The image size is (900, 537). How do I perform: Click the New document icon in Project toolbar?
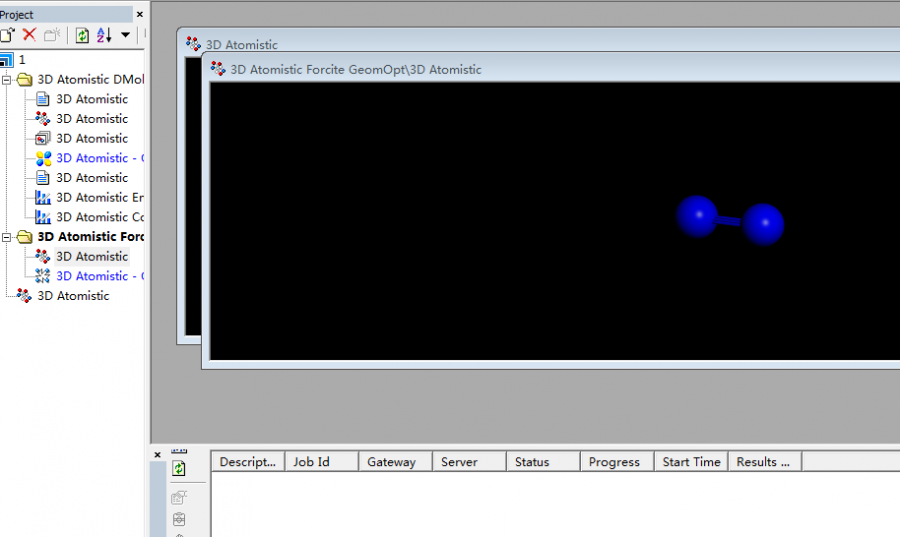pyautogui.click(x=7, y=35)
